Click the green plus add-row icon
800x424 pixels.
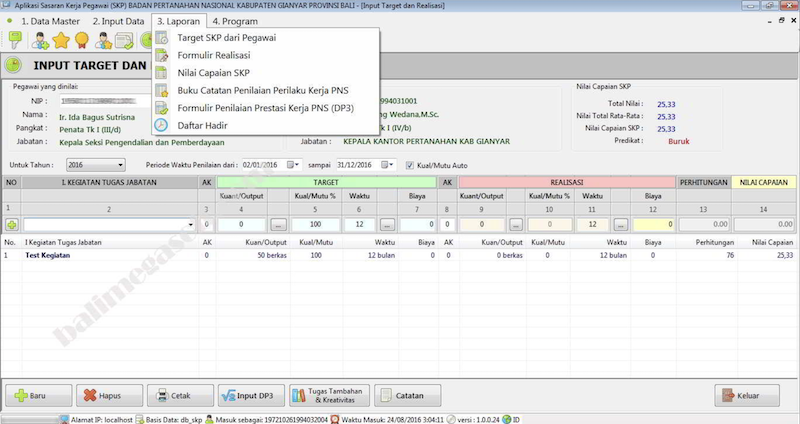click(x=11, y=225)
